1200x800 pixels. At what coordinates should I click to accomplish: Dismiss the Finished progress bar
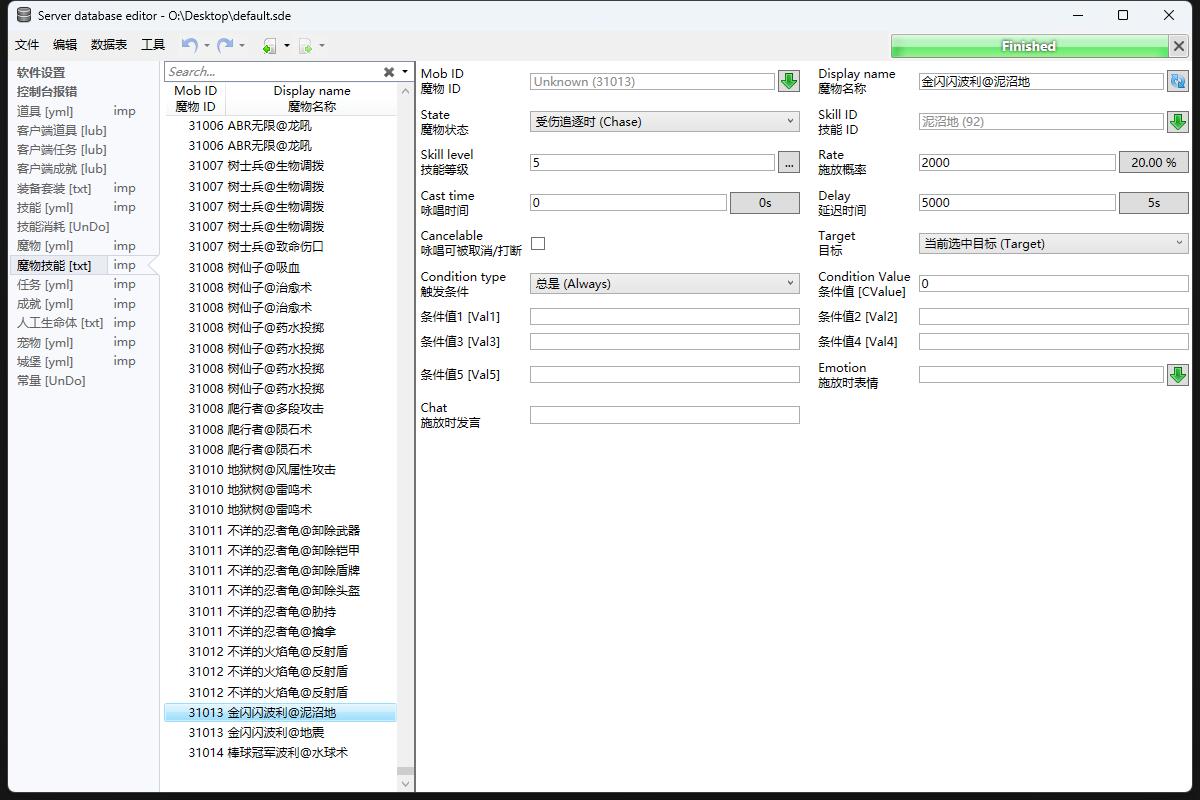tap(1178, 46)
